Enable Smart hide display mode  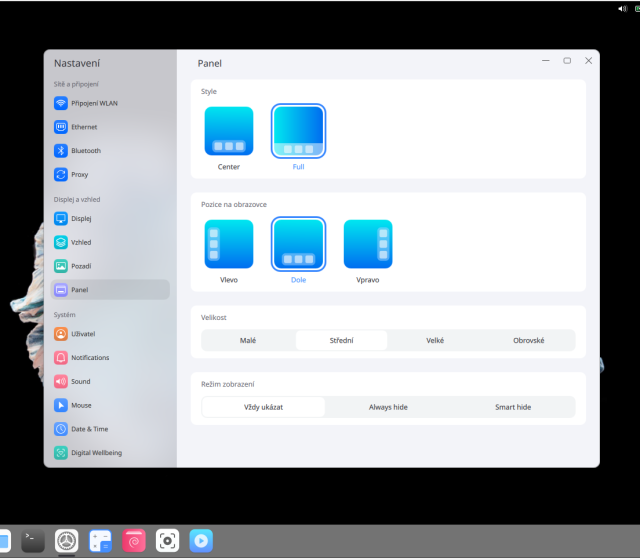point(512,407)
